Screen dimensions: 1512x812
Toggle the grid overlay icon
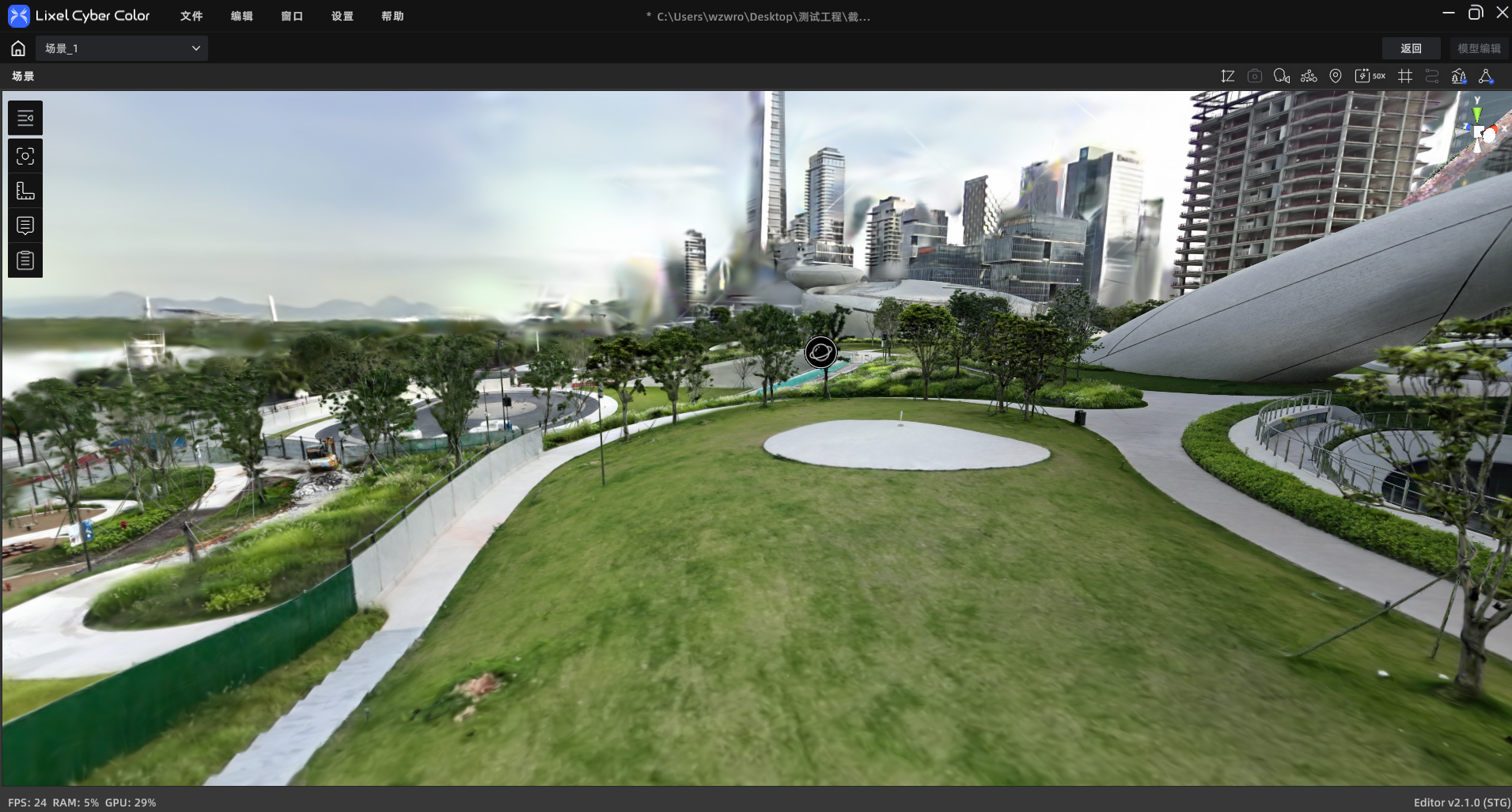click(x=1405, y=76)
